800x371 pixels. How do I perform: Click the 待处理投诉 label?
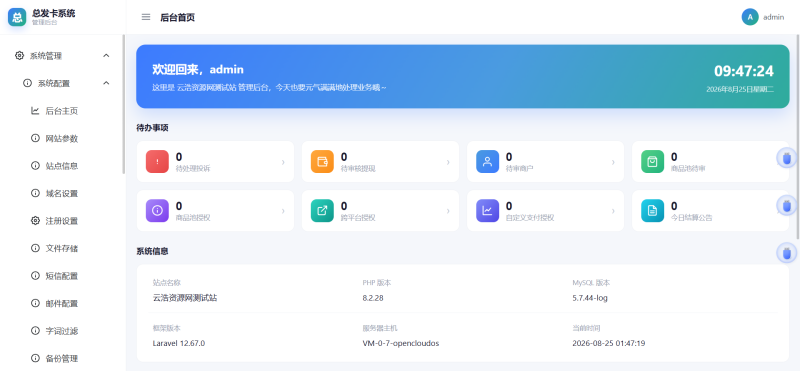pos(193,168)
